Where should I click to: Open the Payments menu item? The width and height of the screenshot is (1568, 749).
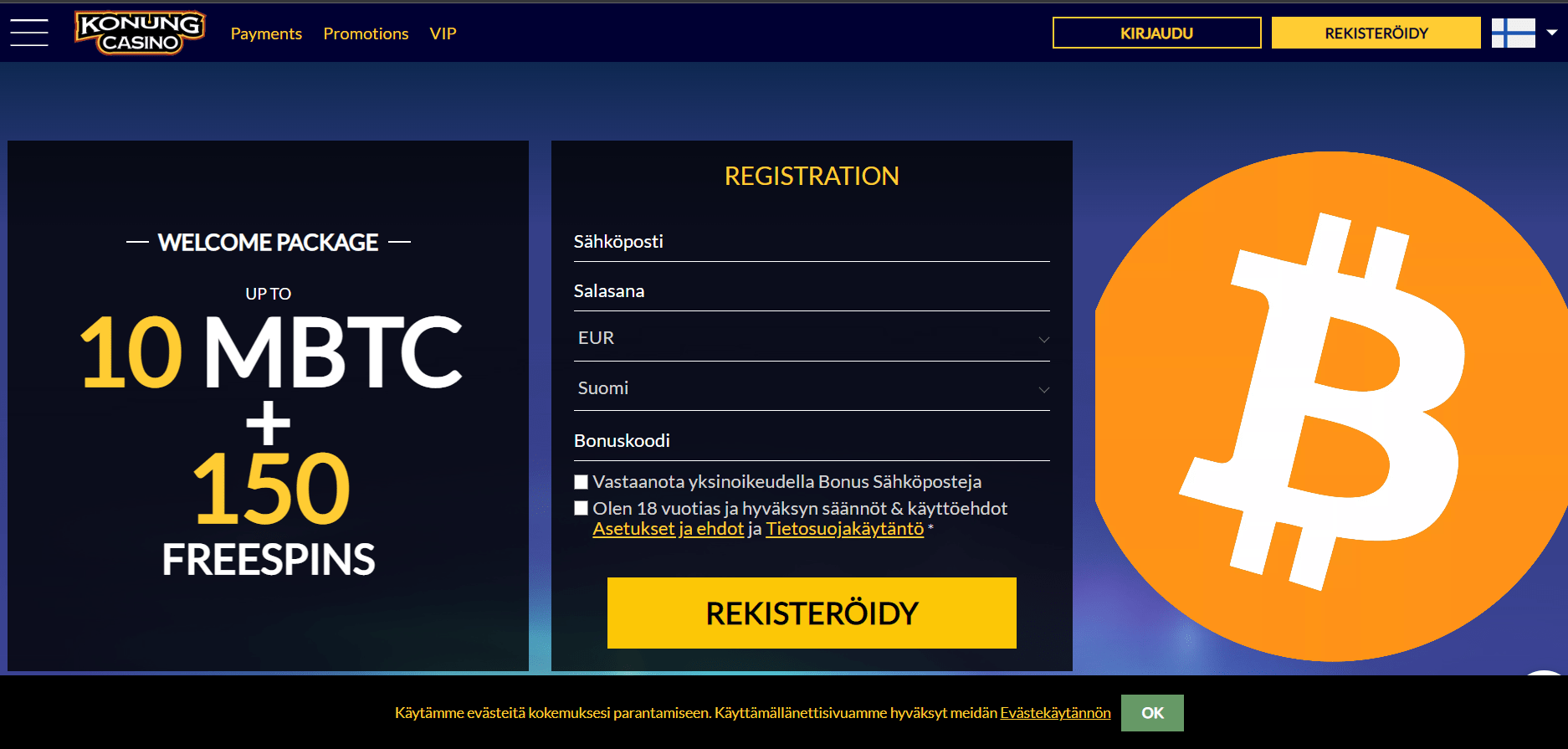coord(266,33)
